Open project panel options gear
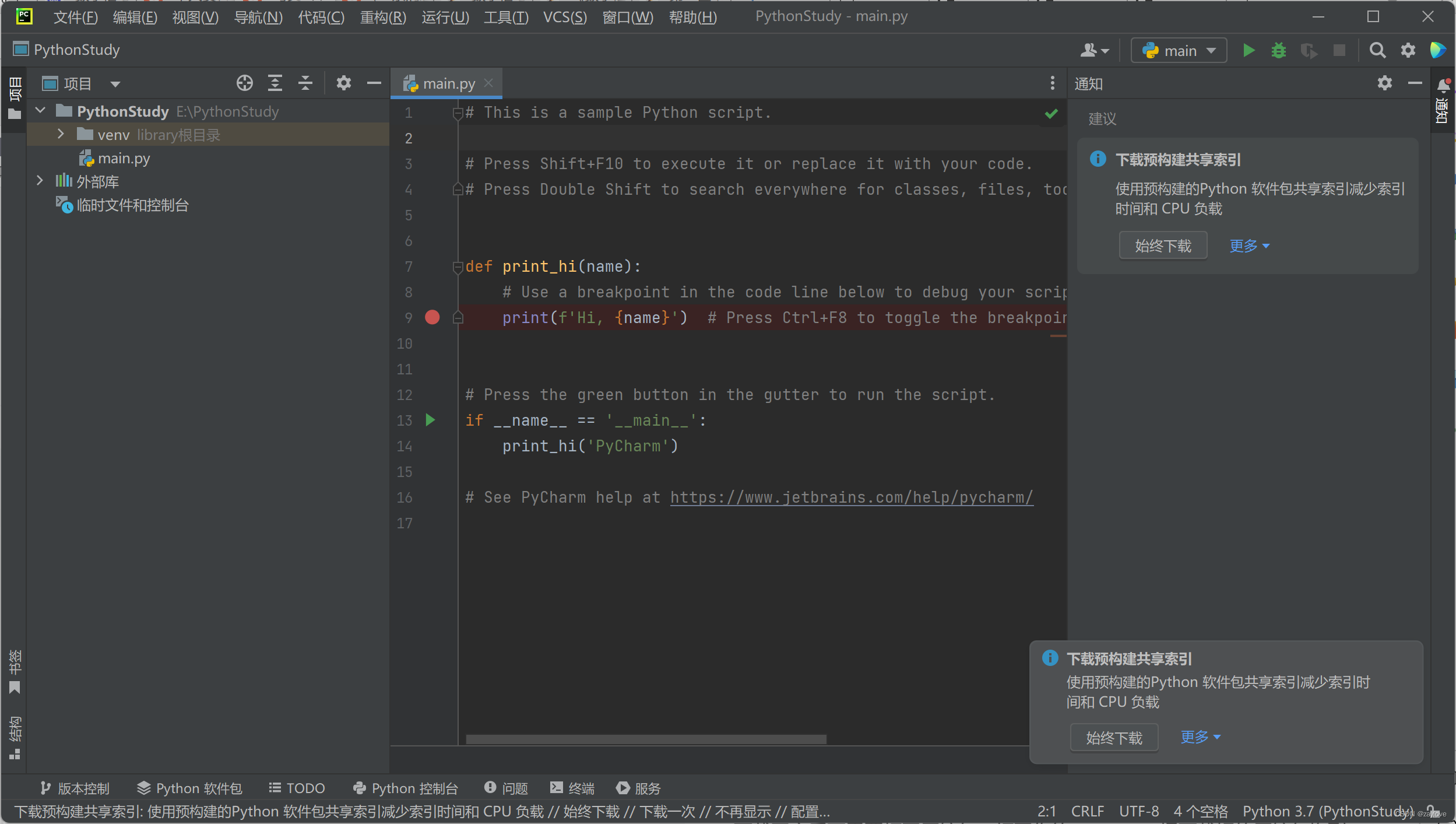 (344, 83)
